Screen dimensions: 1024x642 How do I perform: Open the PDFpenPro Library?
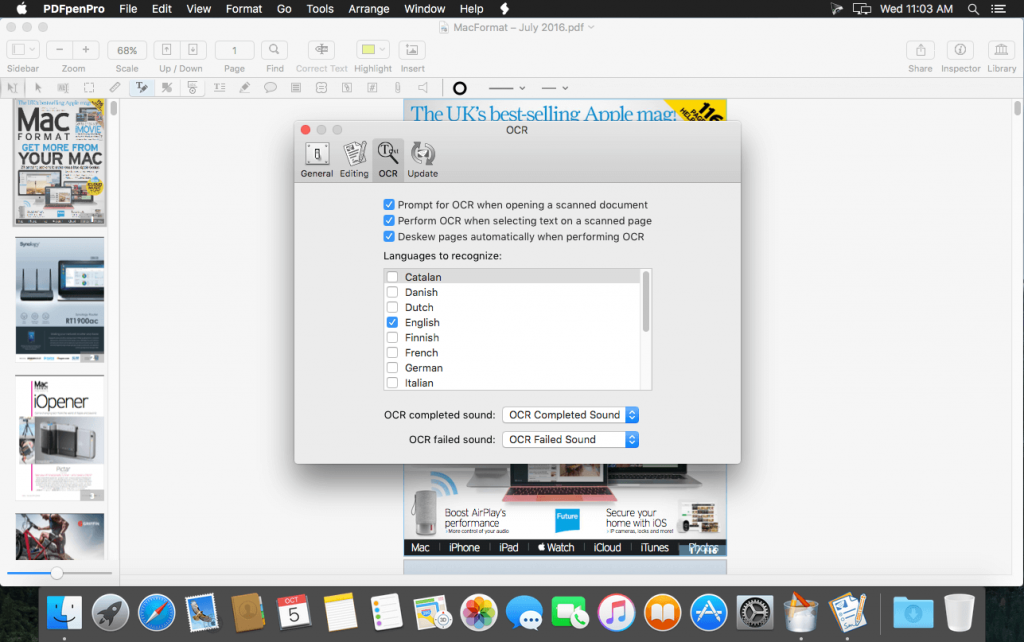pyautogui.click(x=1000, y=49)
